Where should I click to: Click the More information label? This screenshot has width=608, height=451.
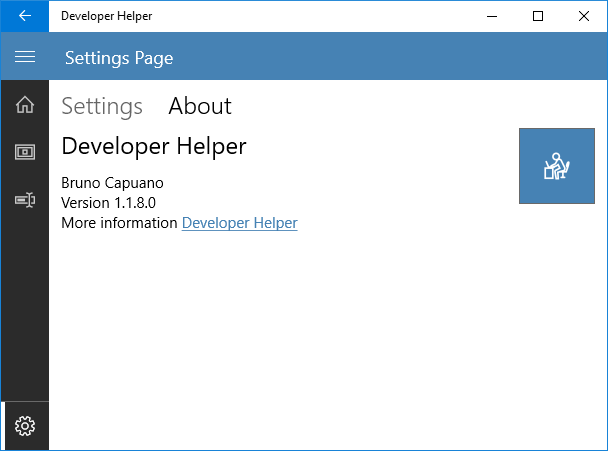119,223
